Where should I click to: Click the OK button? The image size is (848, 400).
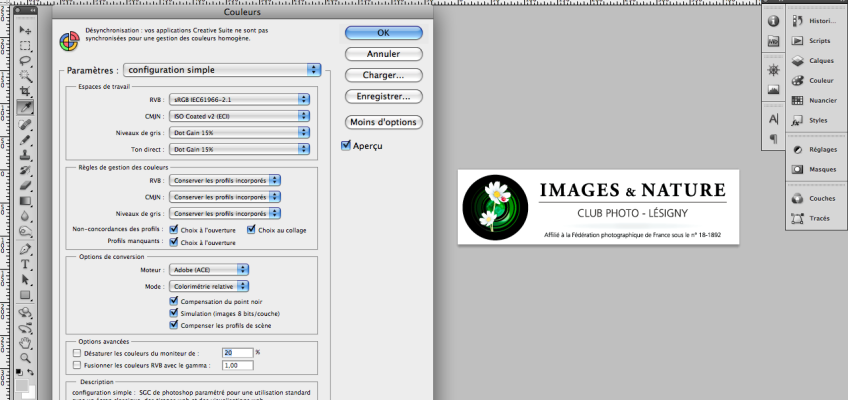[383, 32]
